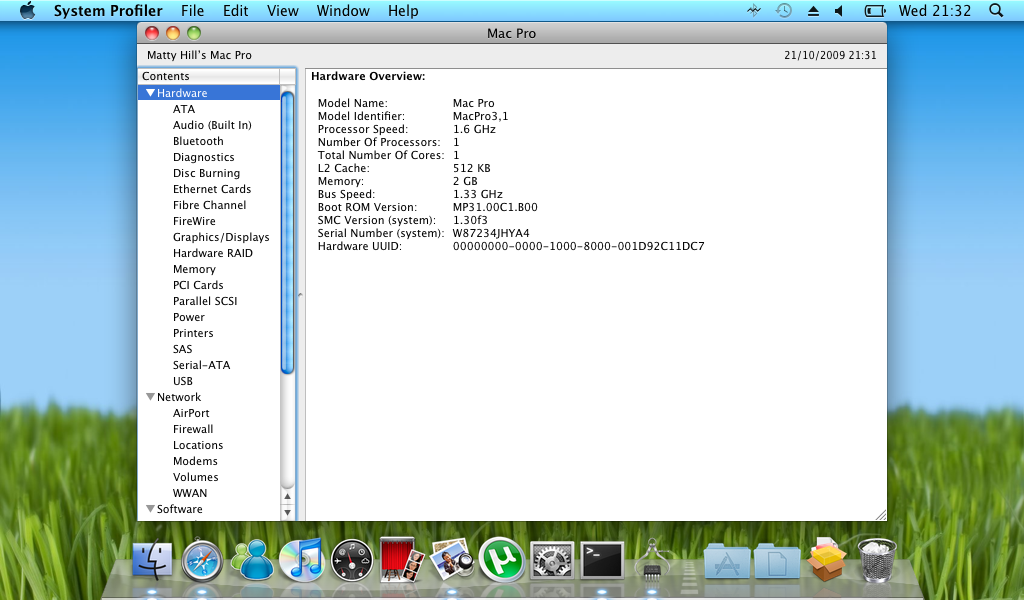Image resolution: width=1024 pixels, height=600 pixels.
Task: Launch uTorrent from the Dock
Action: tap(502, 560)
